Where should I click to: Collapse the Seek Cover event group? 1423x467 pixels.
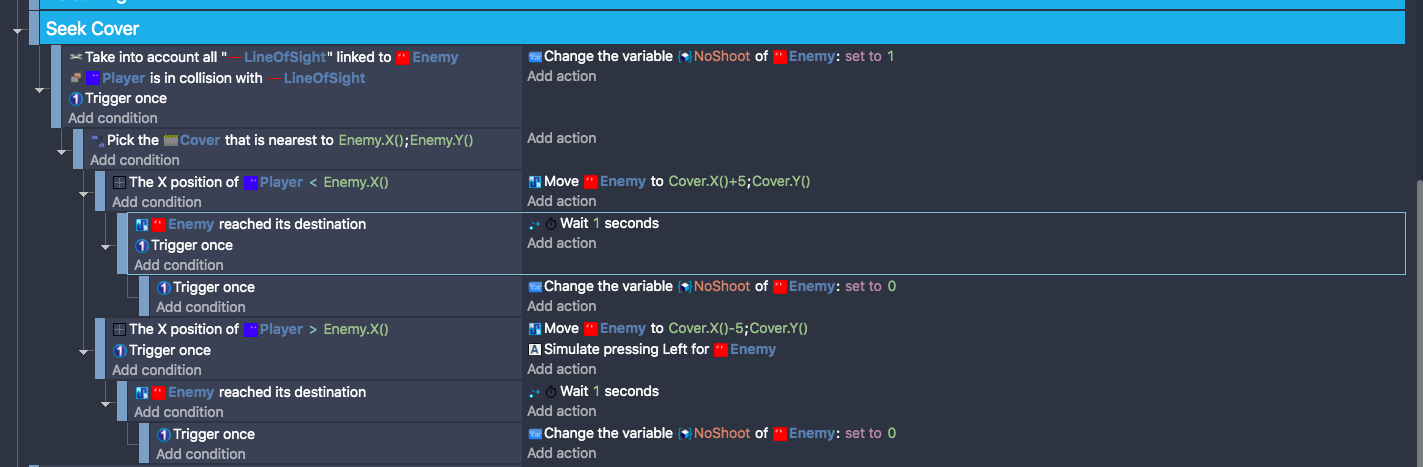[17, 30]
